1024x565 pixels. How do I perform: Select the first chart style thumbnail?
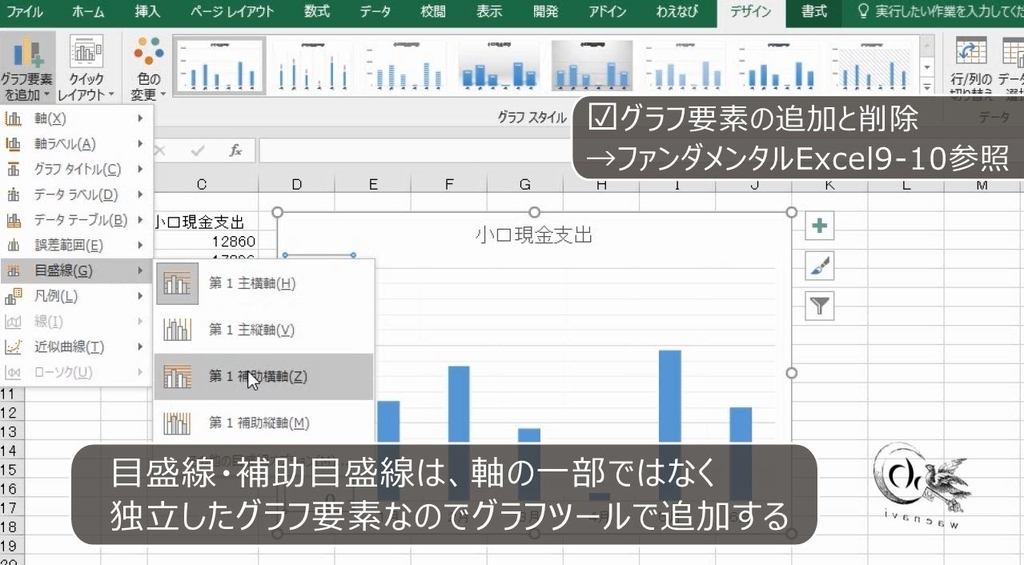click(x=220, y=66)
